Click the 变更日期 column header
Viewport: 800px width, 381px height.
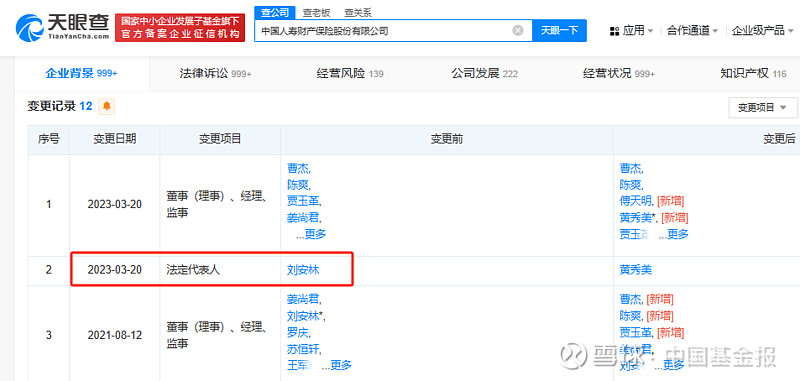click(x=114, y=139)
